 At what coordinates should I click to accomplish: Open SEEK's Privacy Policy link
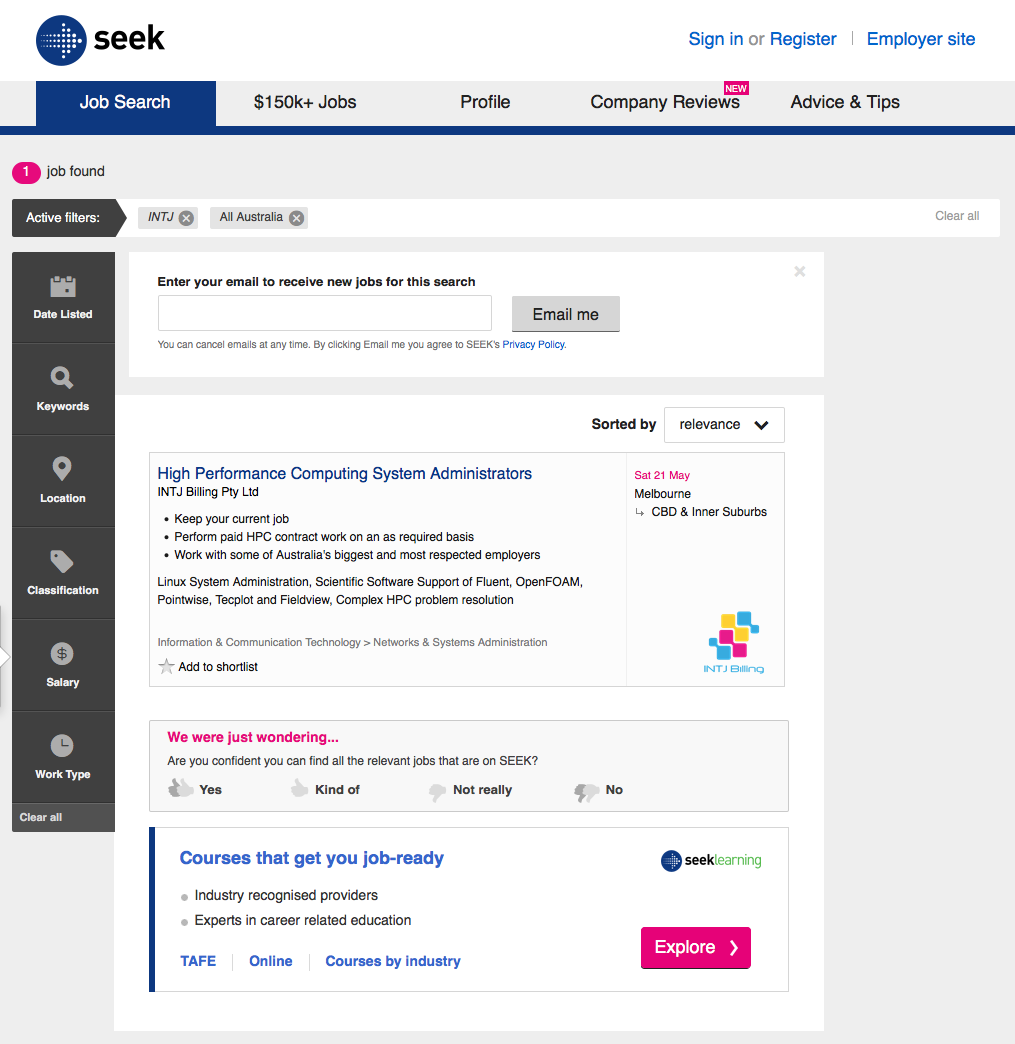coord(533,344)
